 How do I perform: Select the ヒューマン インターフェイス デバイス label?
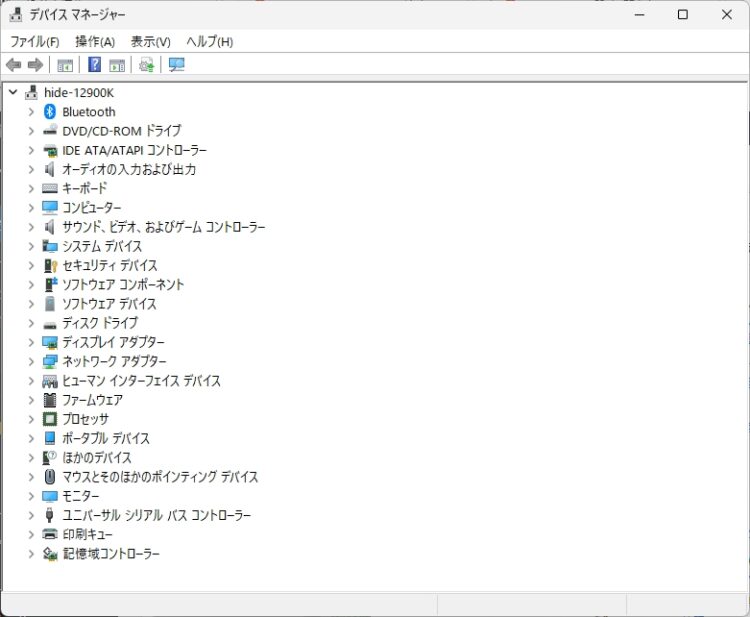142,381
